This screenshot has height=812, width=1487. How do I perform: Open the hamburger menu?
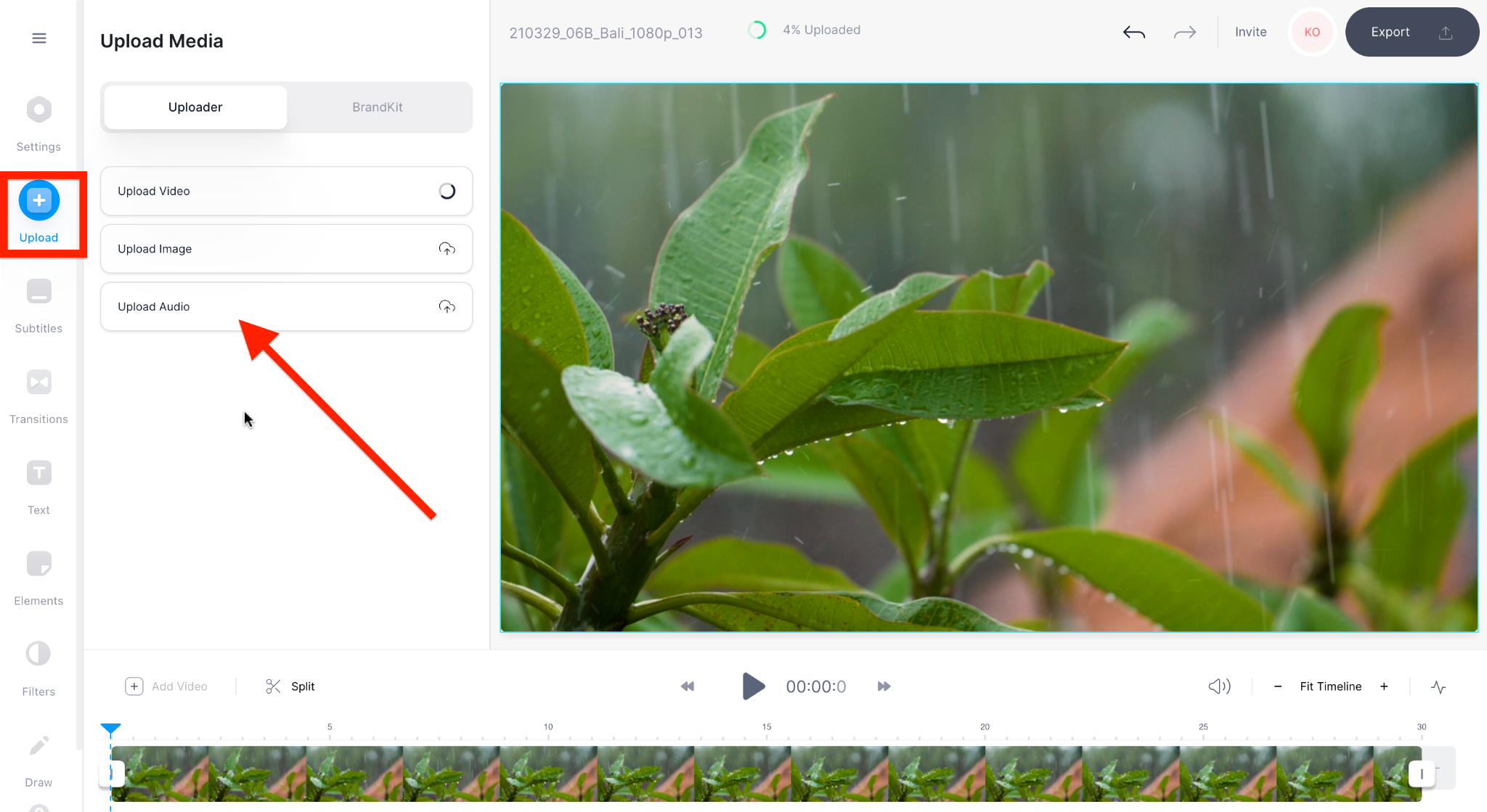click(x=39, y=38)
